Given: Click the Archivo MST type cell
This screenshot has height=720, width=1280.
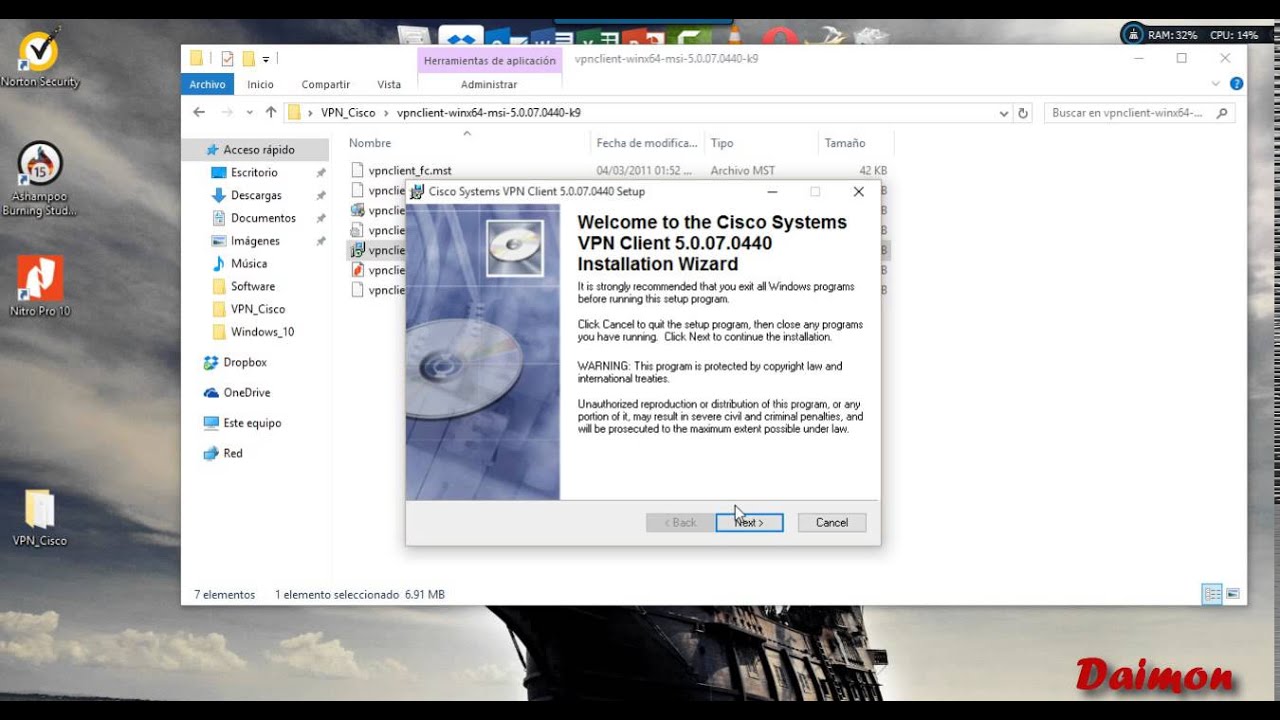Looking at the screenshot, I should tap(742, 171).
